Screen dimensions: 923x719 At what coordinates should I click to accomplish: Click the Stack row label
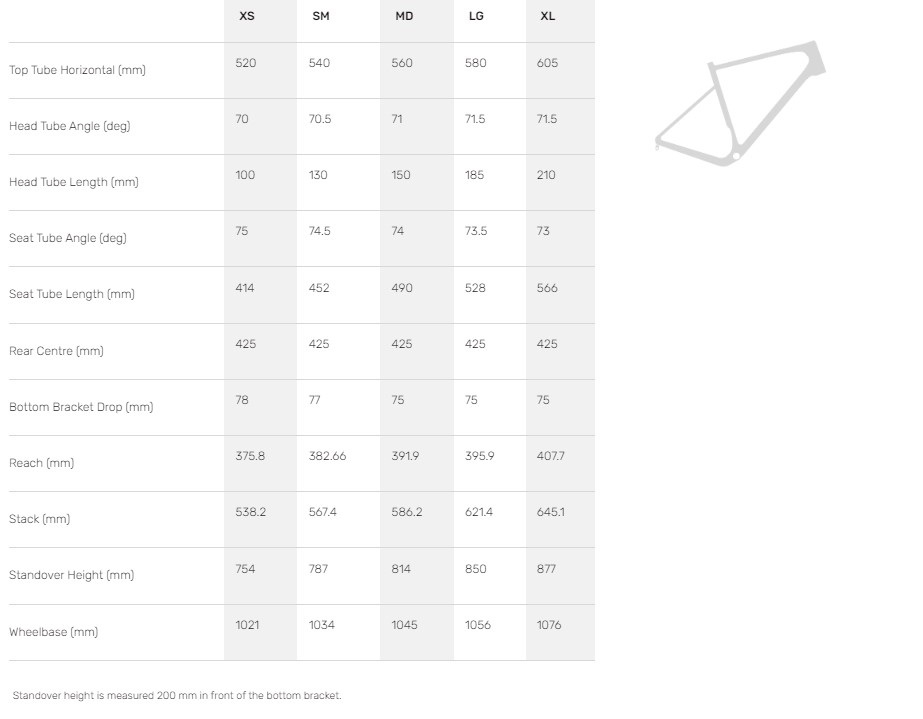click(x=39, y=519)
